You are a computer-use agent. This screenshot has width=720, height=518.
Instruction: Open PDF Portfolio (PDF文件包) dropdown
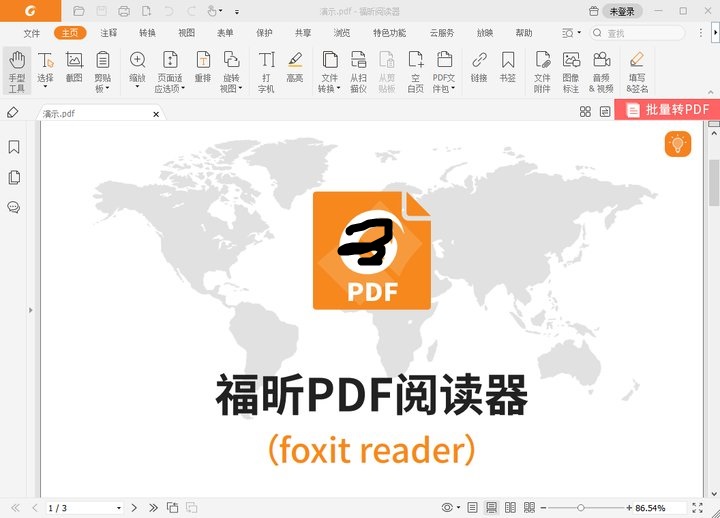click(453, 88)
